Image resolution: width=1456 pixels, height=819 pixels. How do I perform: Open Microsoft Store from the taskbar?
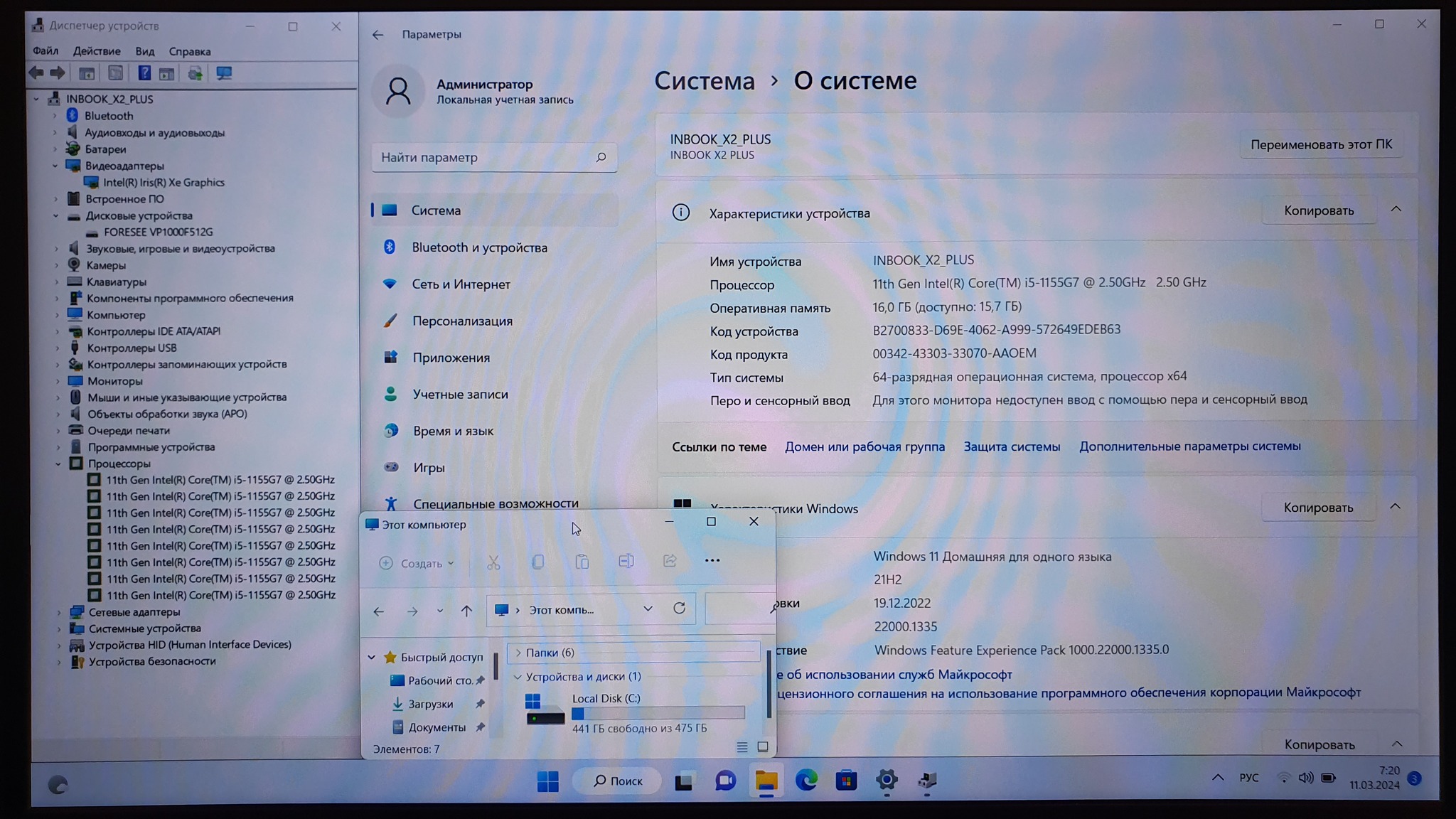point(846,781)
